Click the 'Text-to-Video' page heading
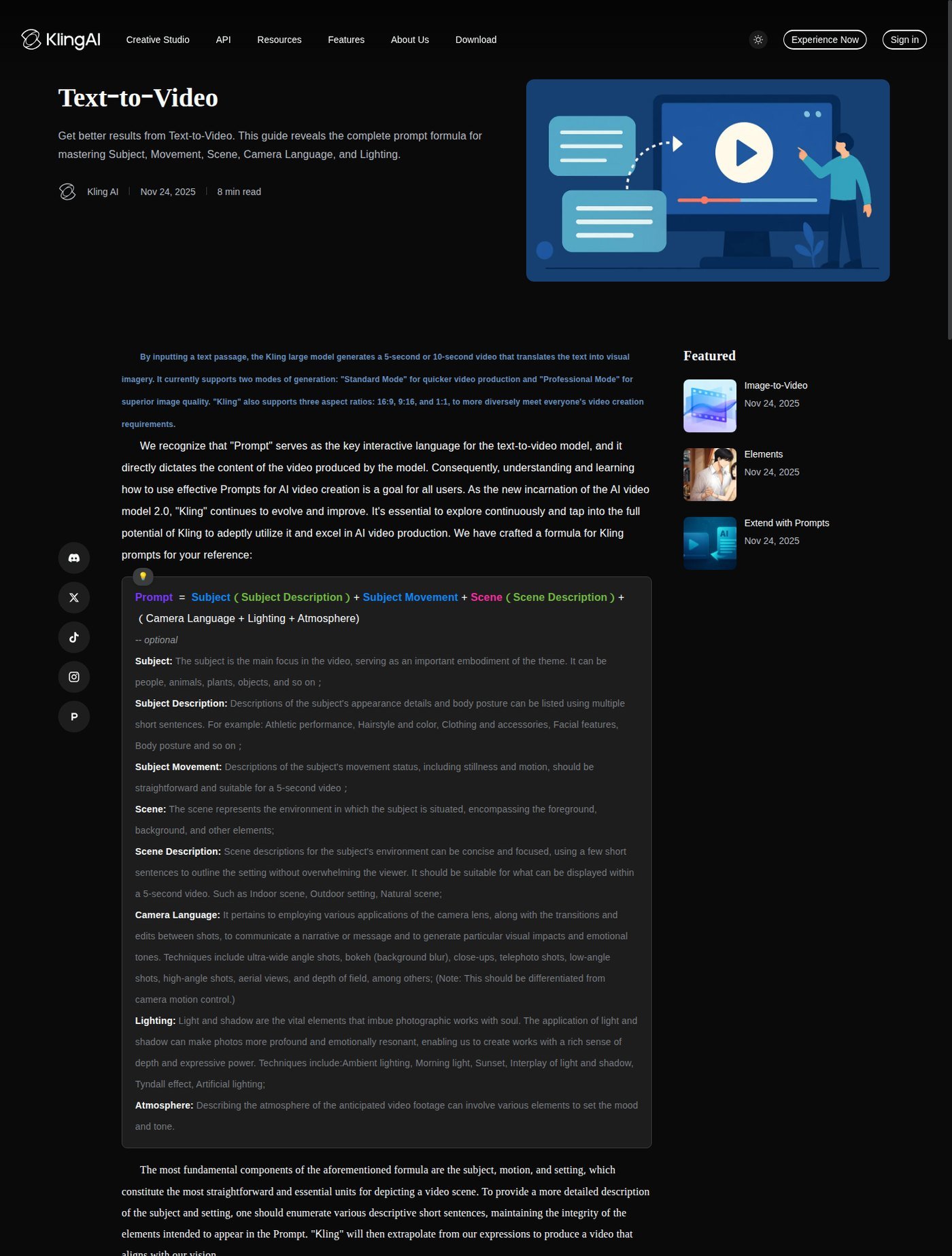 pyautogui.click(x=138, y=98)
